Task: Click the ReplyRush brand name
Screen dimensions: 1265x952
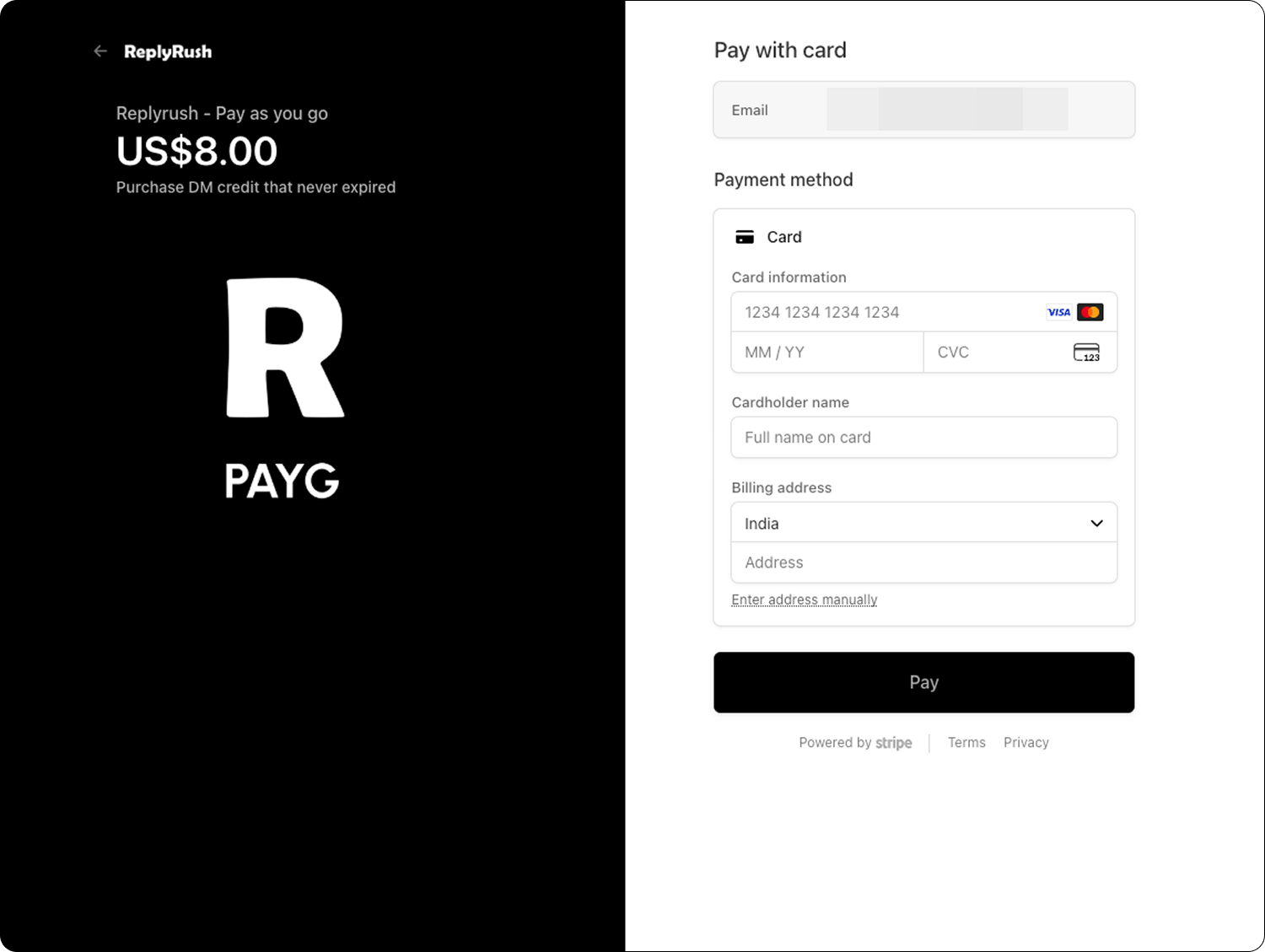Action: (168, 51)
